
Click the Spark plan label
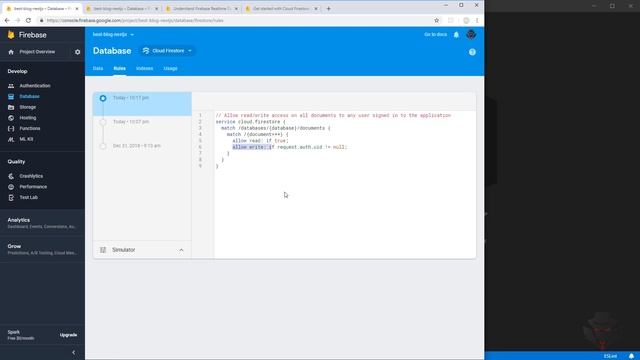13,332
